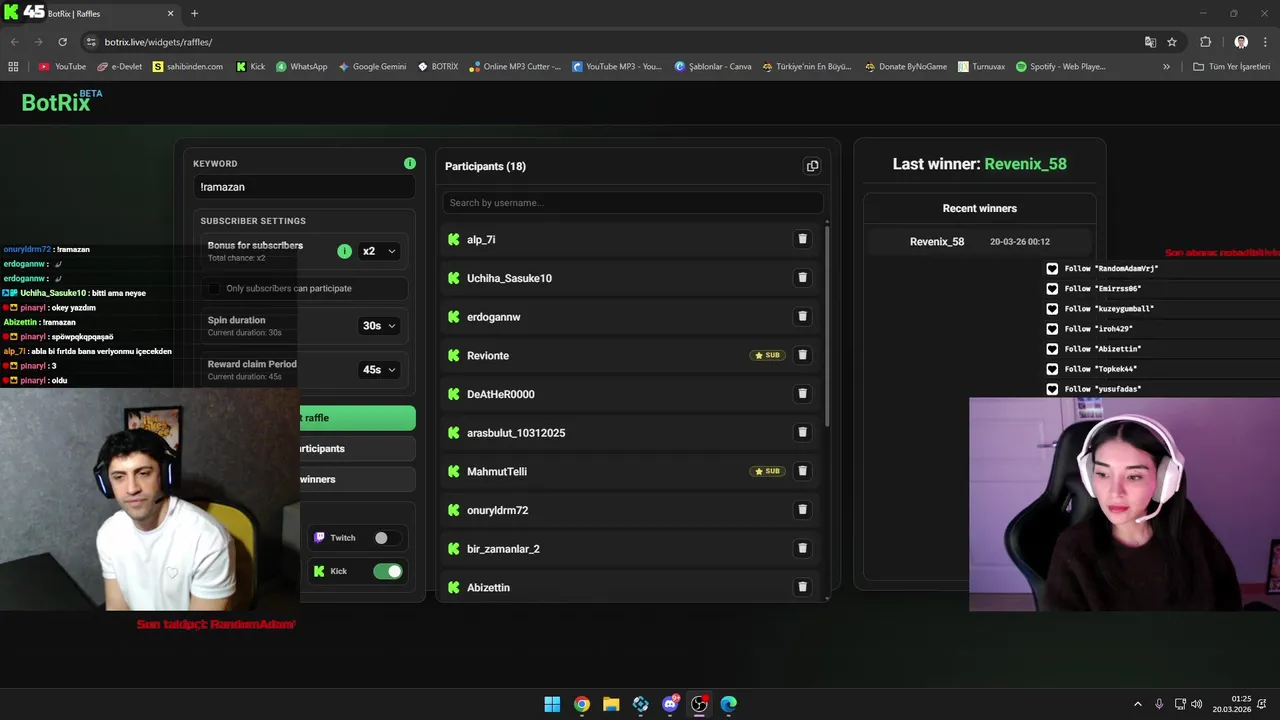Click the winners button
This screenshot has width=1280, height=720.
click(357, 479)
